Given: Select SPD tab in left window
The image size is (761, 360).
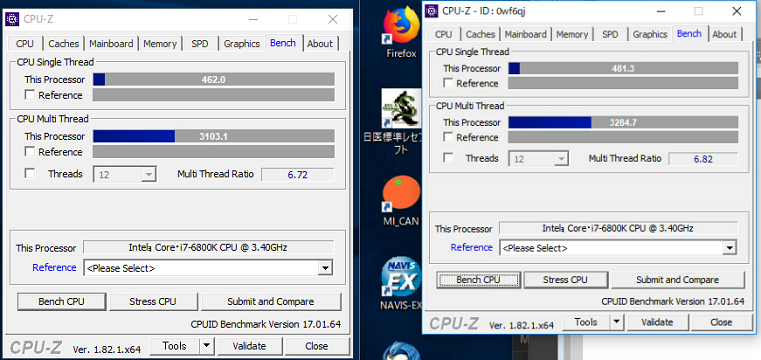Looking at the screenshot, I should pos(199,44).
